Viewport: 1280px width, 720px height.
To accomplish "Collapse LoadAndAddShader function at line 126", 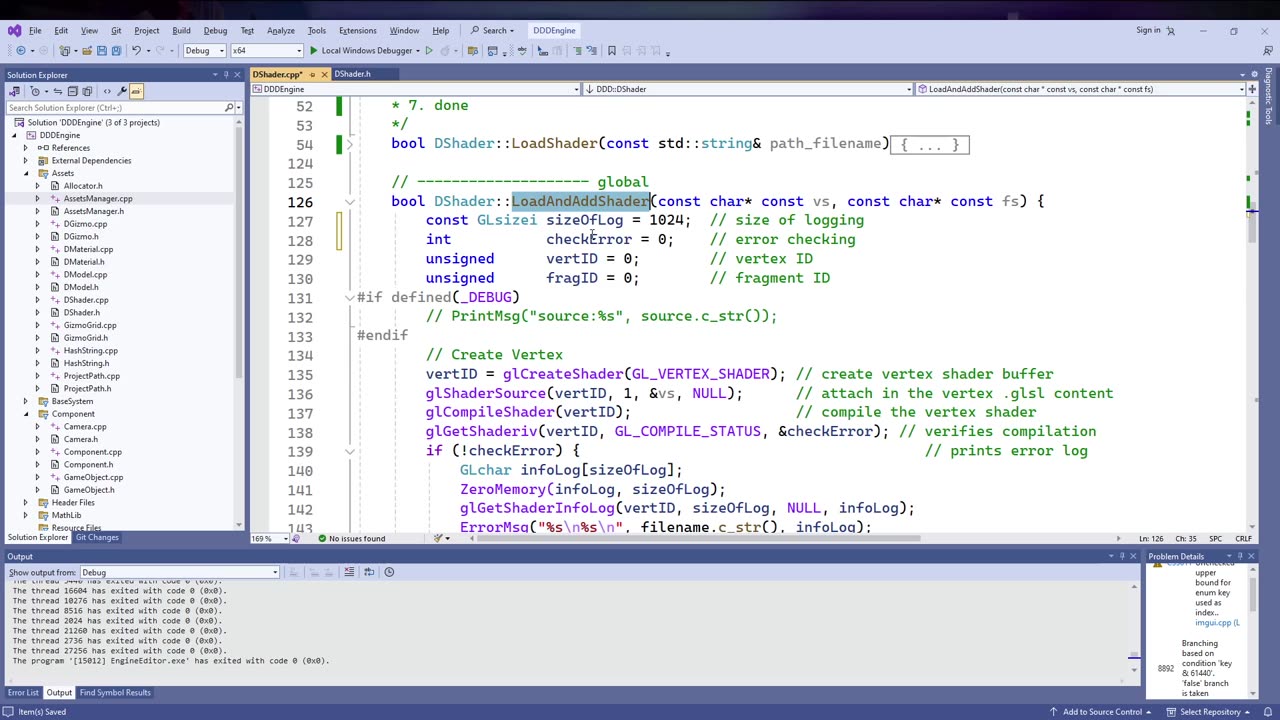I will click(349, 202).
